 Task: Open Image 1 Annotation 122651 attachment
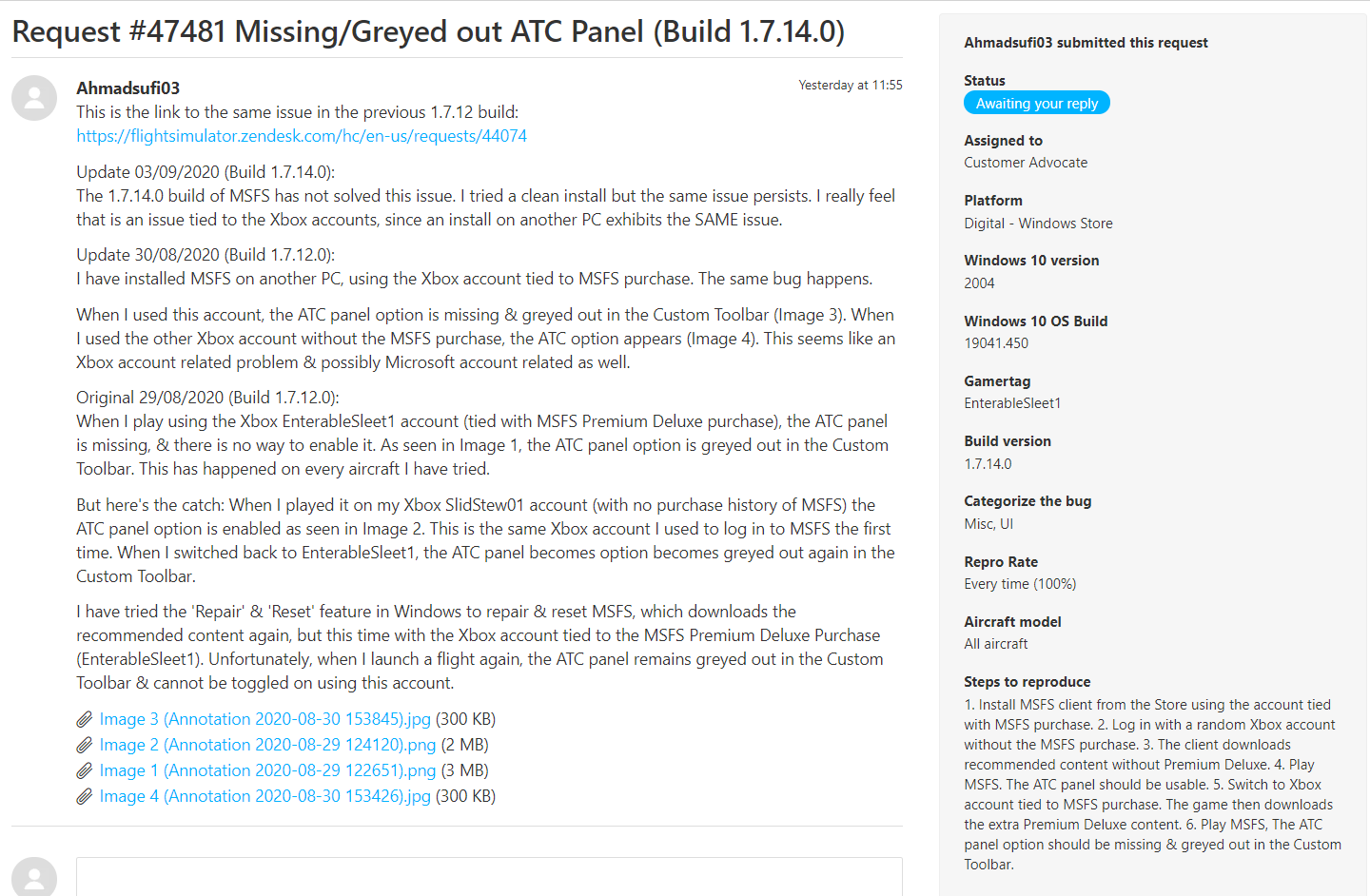pyautogui.click(x=267, y=770)
